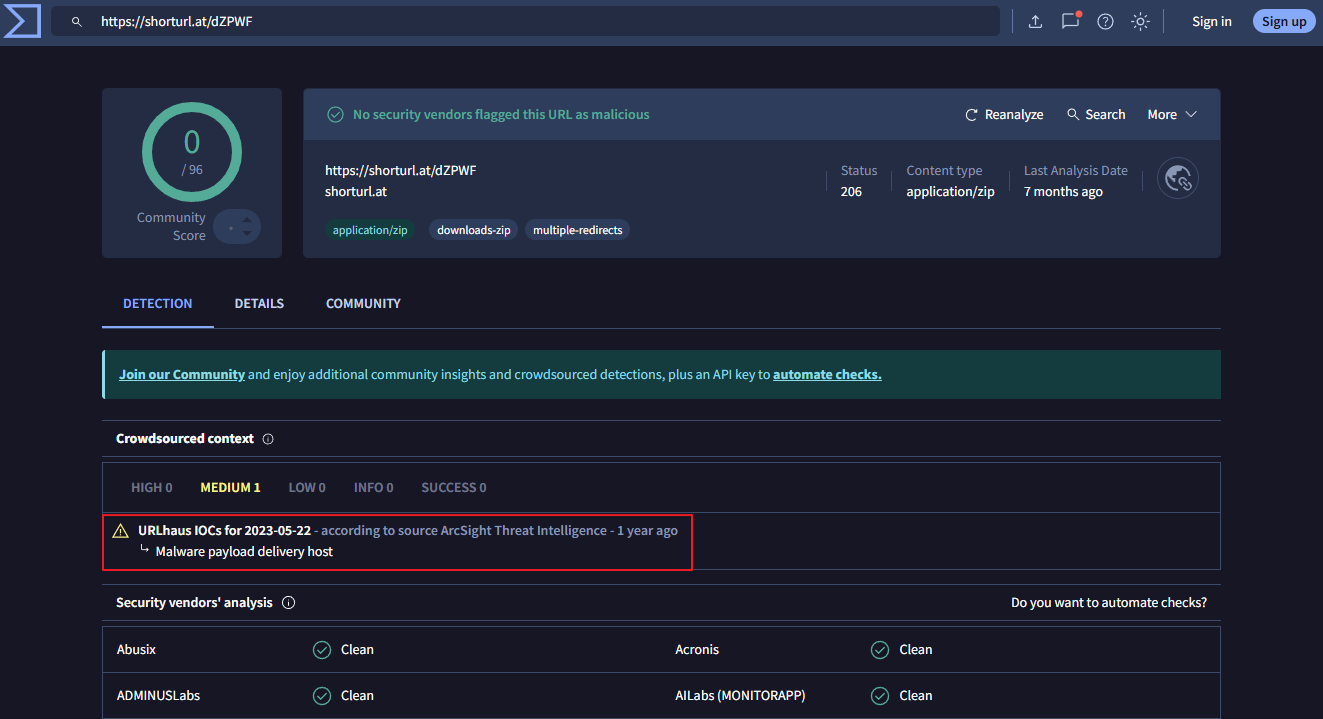Screen dimensions: 1323x719
Task: Click info icon next to Crowdsourced context
Action: coord(268,439)
